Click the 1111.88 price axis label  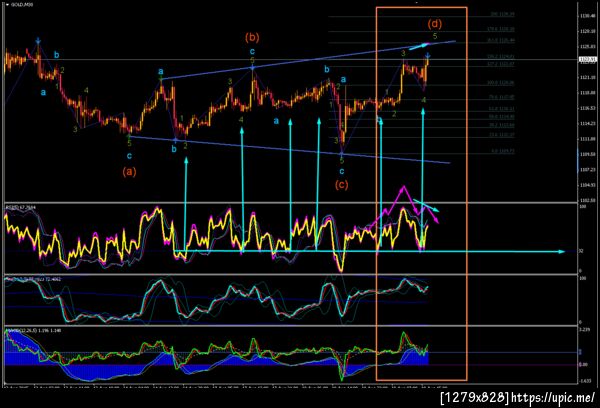point(587,139)
